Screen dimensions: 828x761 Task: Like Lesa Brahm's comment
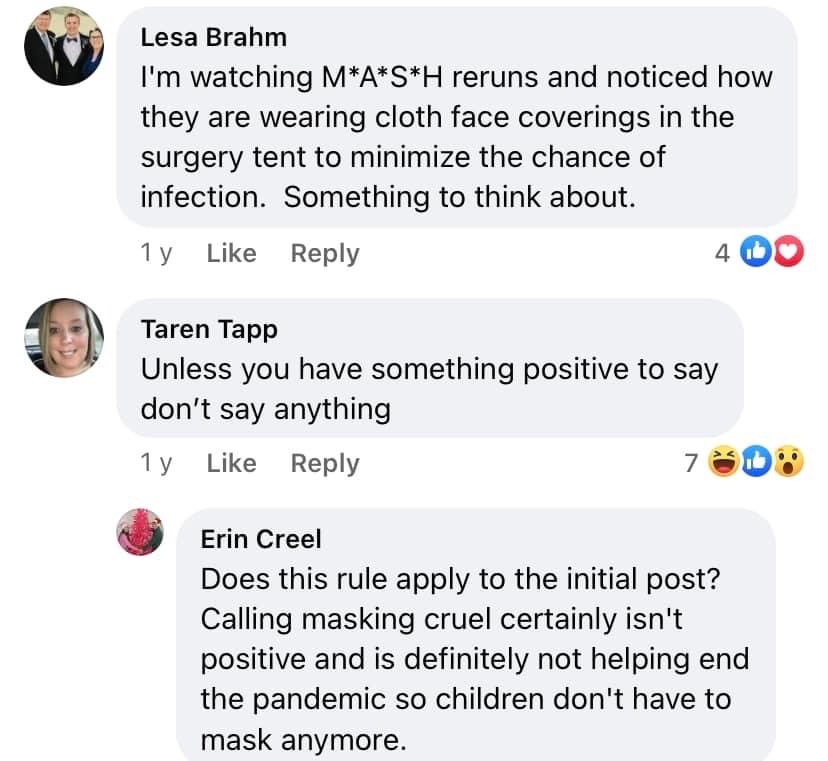pyautogui.click(x=231, y=254)
